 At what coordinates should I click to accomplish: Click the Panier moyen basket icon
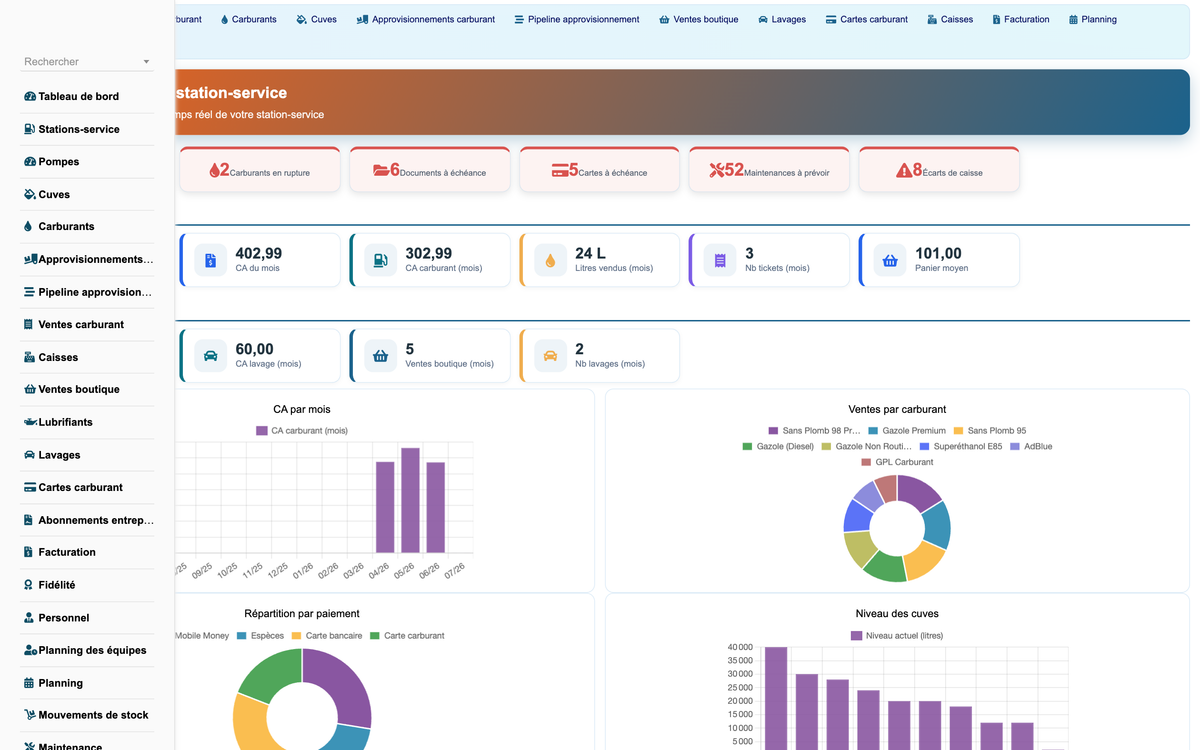[x=890, y=260]
